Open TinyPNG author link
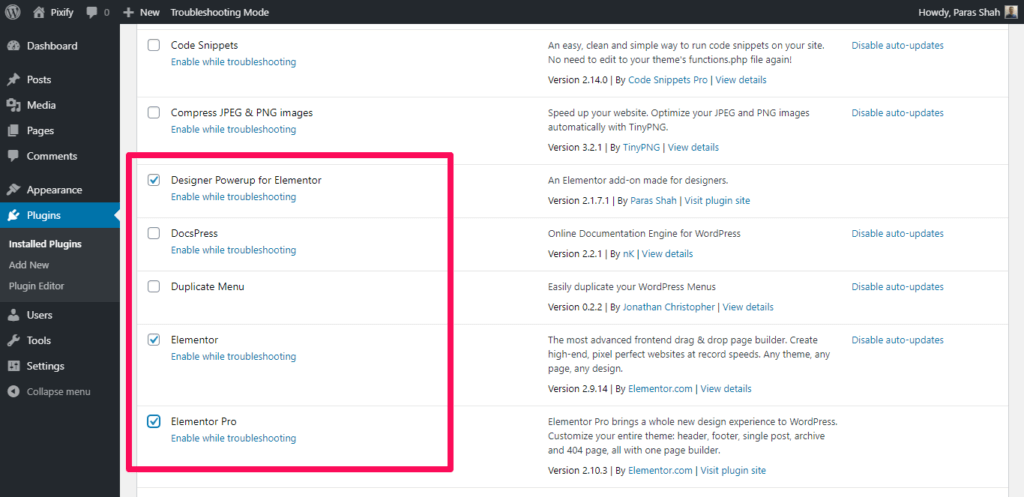This screenshot has width=1024, height=497. (641, 148)
